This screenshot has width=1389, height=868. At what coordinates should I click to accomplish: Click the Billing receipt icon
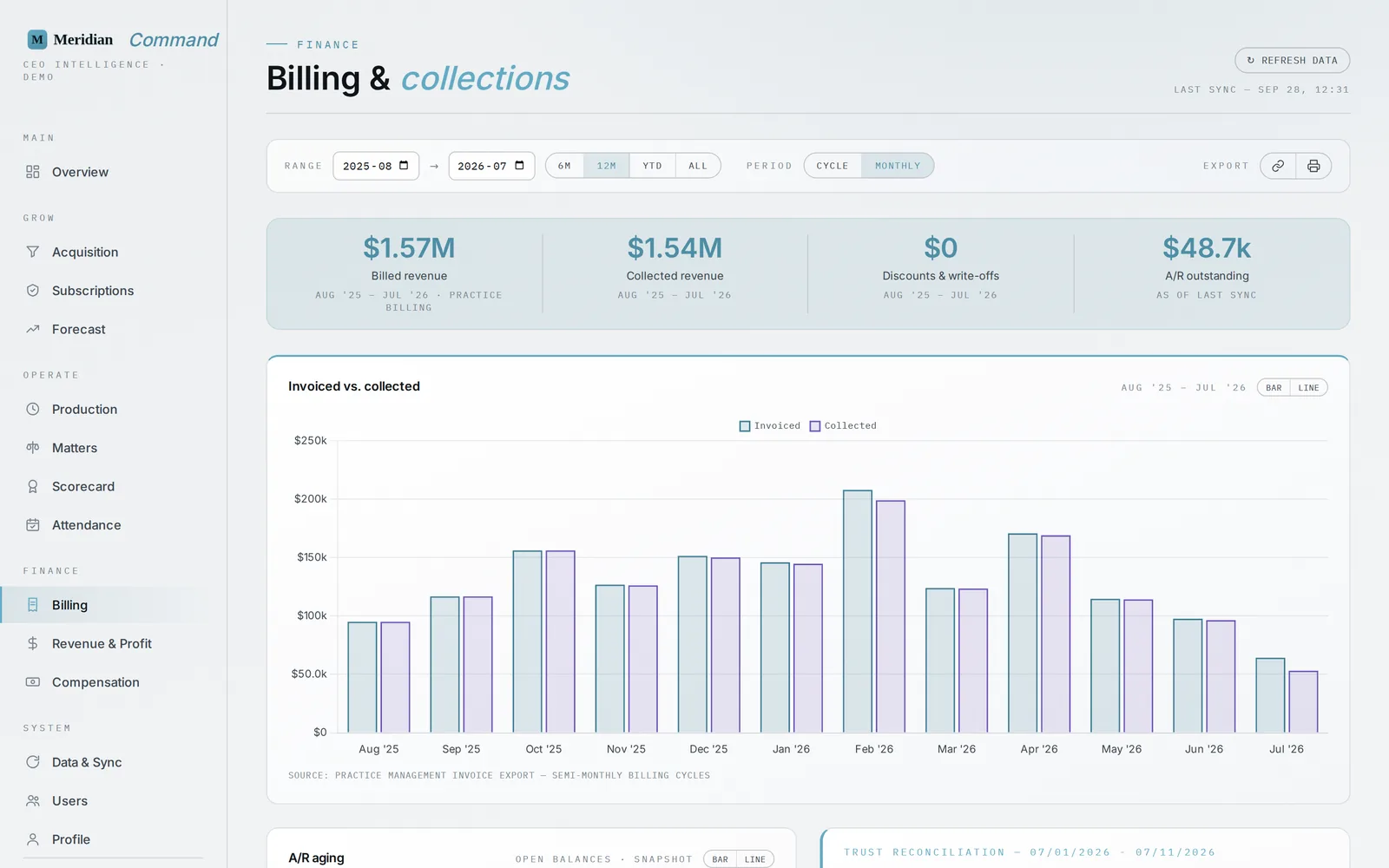pos(33,605)
